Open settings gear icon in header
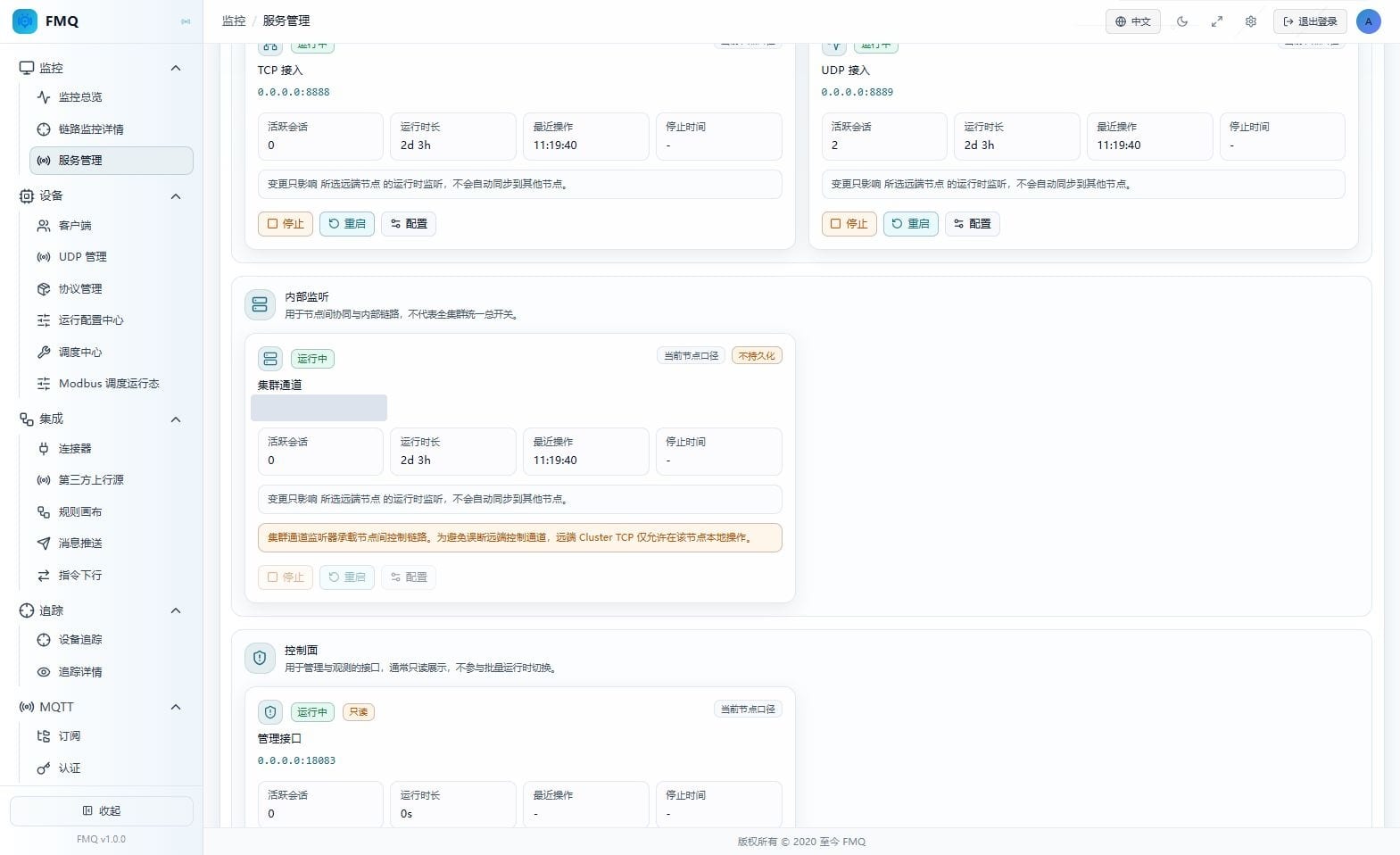 point(1251,21)
